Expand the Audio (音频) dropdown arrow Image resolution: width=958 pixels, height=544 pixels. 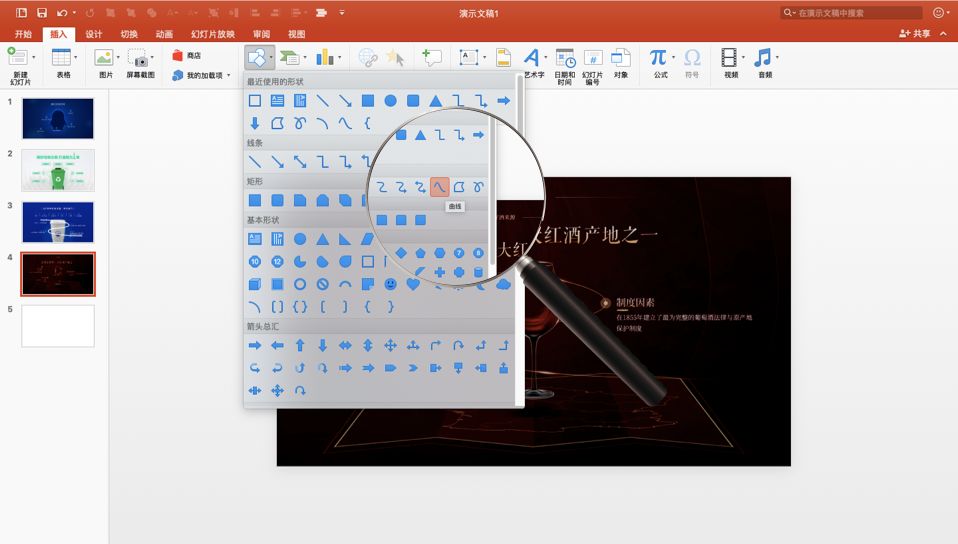tap(777, 57)
